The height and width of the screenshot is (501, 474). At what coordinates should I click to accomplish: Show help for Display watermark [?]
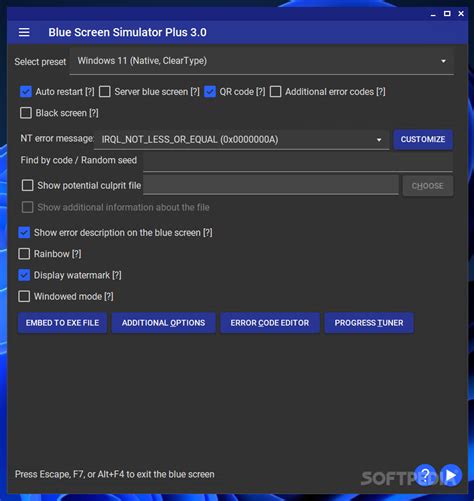coord(117,275)
